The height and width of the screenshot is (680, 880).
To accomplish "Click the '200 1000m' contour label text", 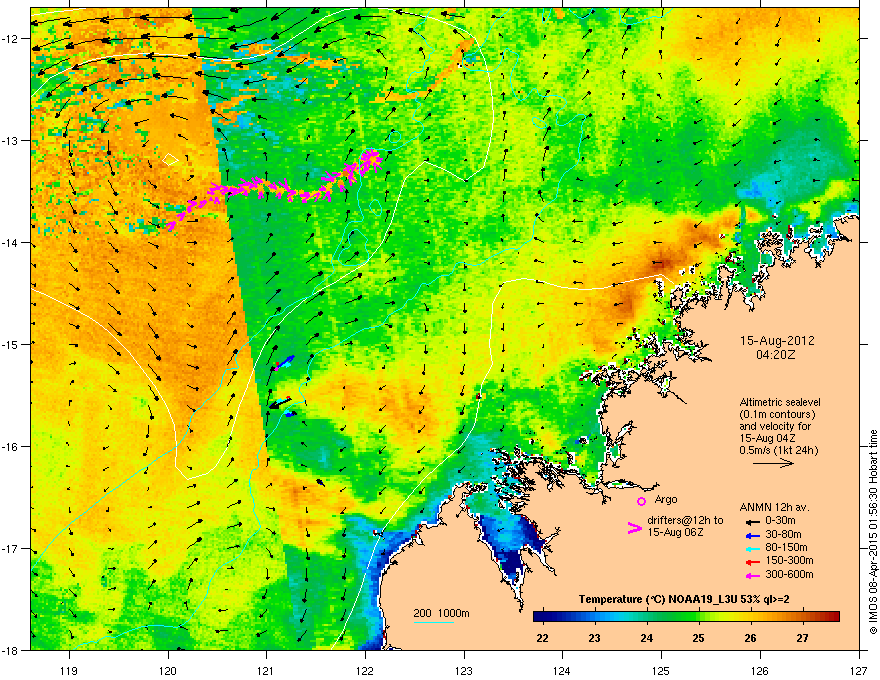I will coord(441,613).
